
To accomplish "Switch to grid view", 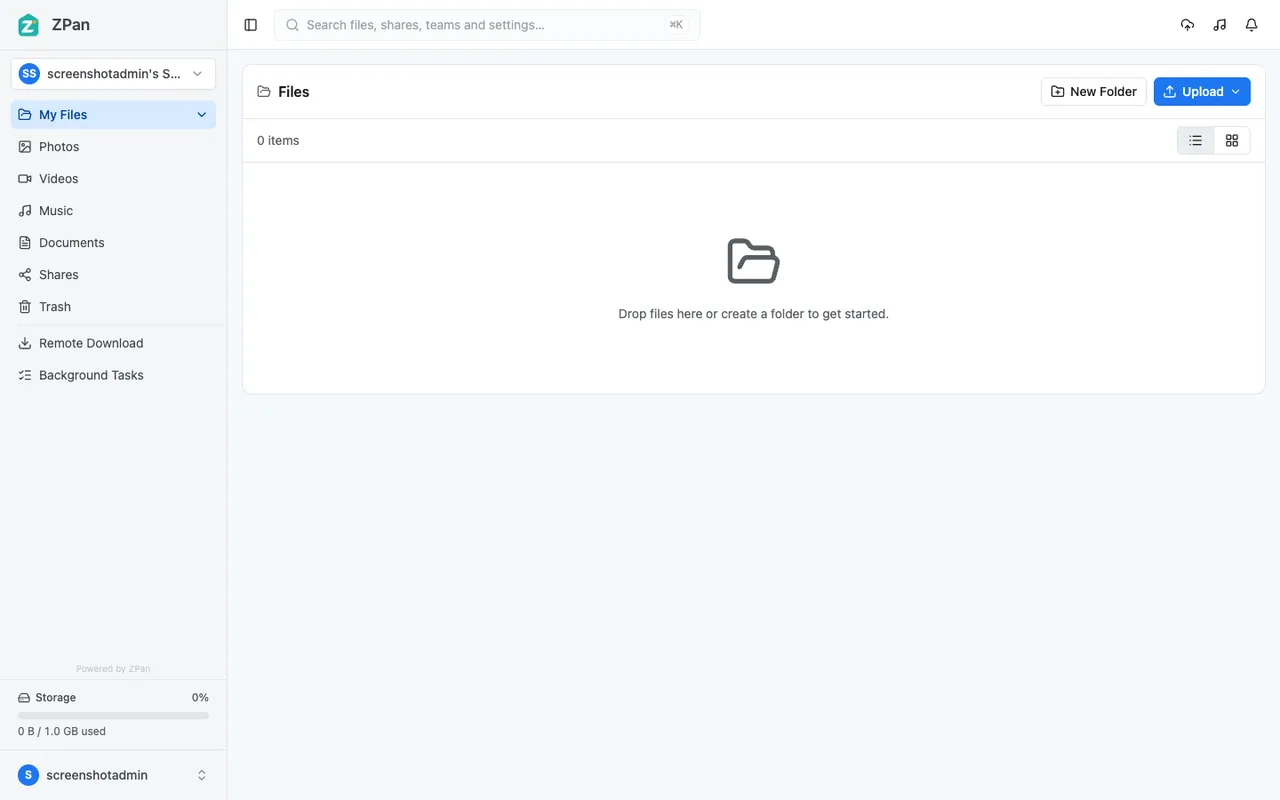I will click(x=1232, y=141).
